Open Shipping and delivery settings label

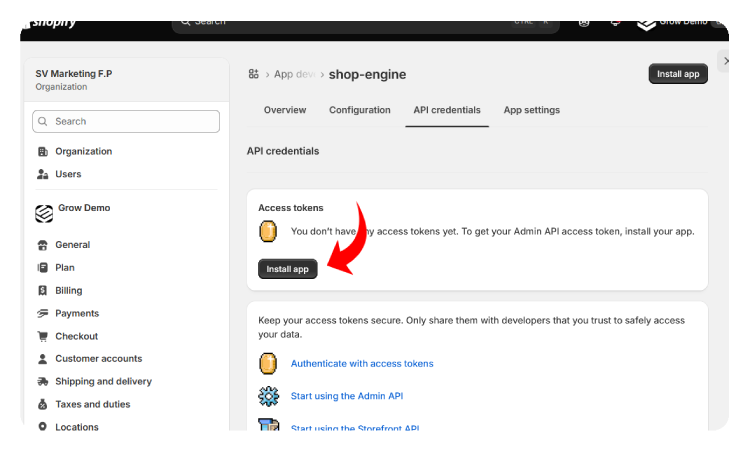(x=103, y=381)
